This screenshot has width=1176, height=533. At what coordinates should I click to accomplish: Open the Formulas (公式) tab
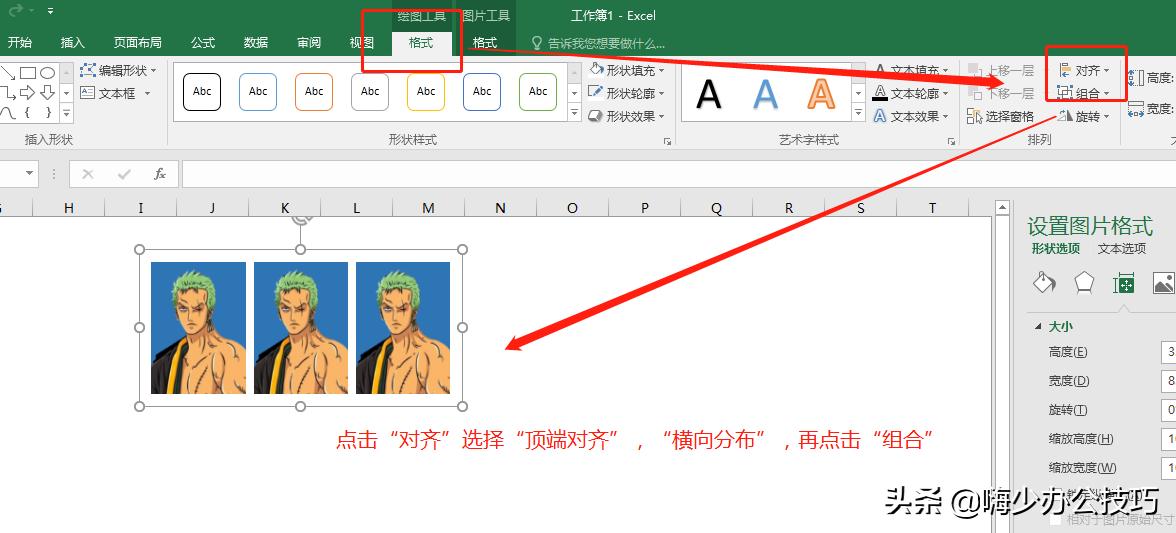[202, 43]
